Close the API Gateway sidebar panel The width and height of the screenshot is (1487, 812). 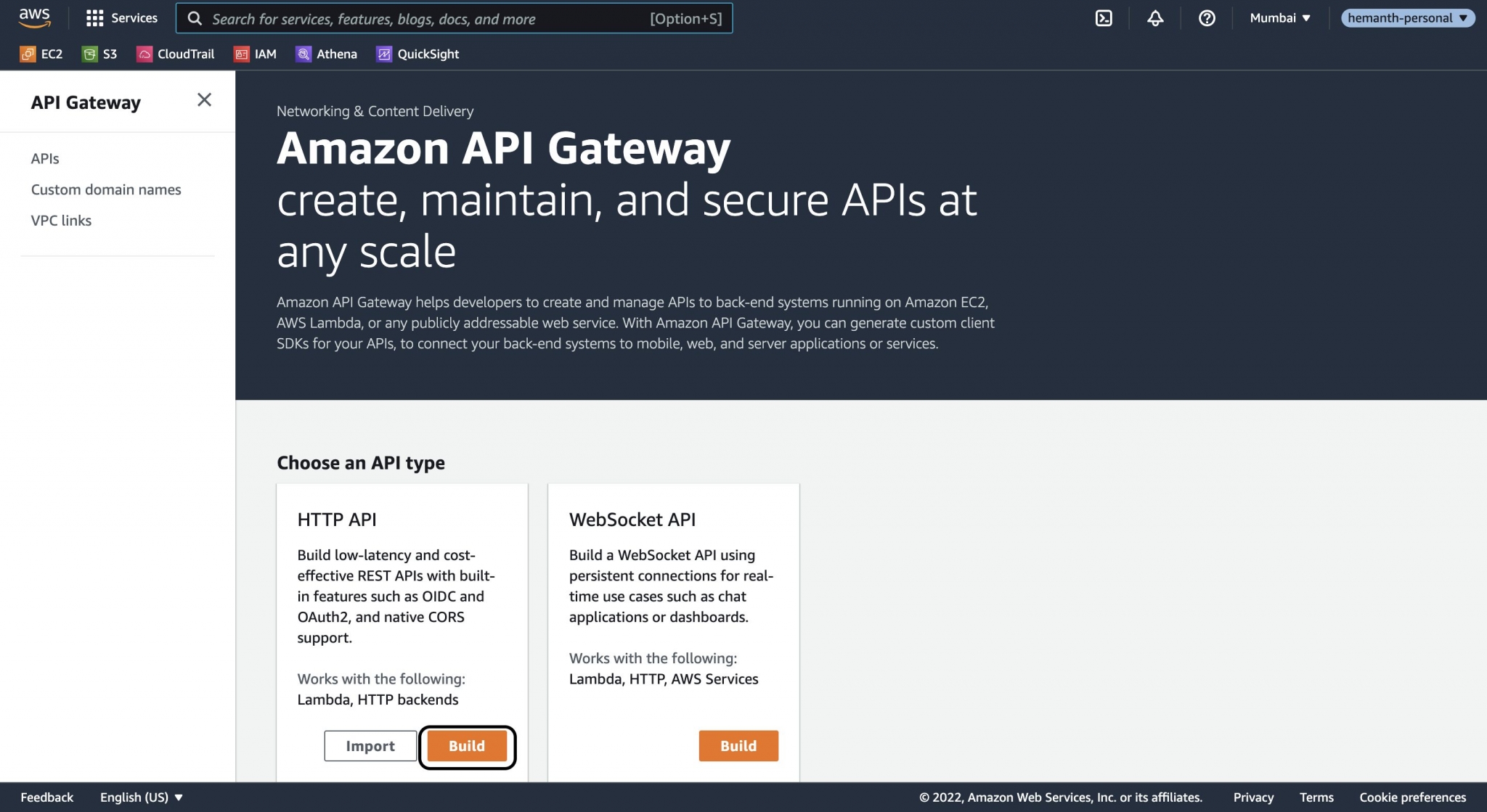tap(204, 99)
